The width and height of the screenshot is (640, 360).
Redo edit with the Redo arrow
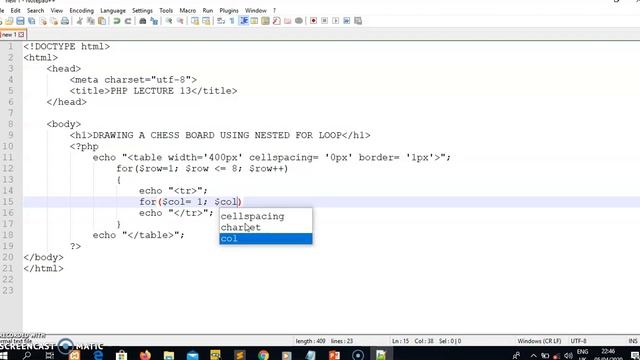(128, 21)
